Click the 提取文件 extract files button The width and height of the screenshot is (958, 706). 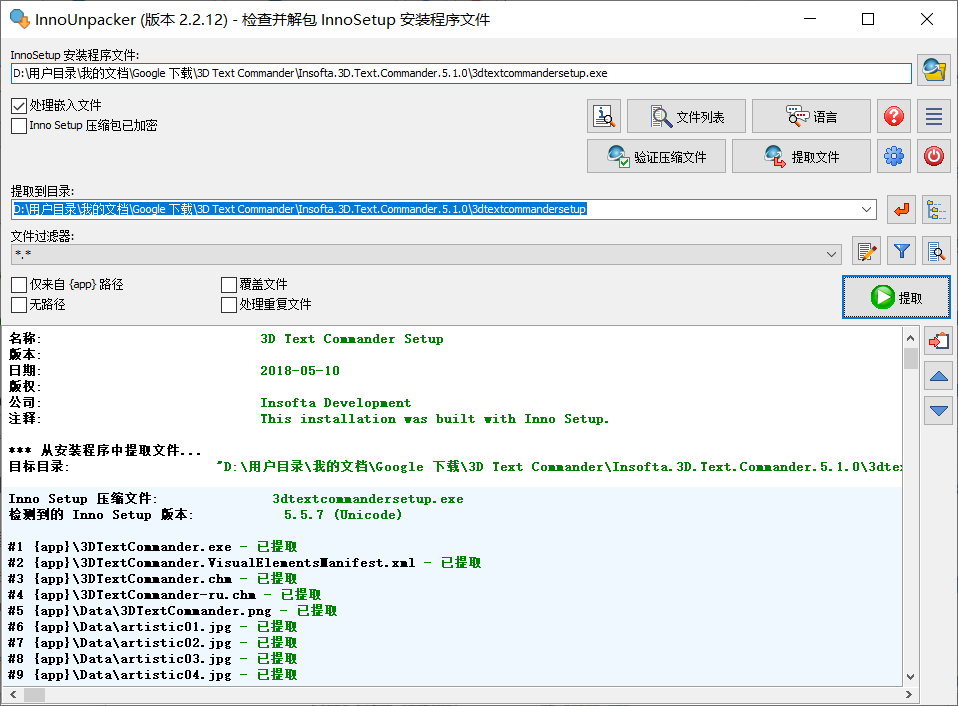tap(801, 156)
